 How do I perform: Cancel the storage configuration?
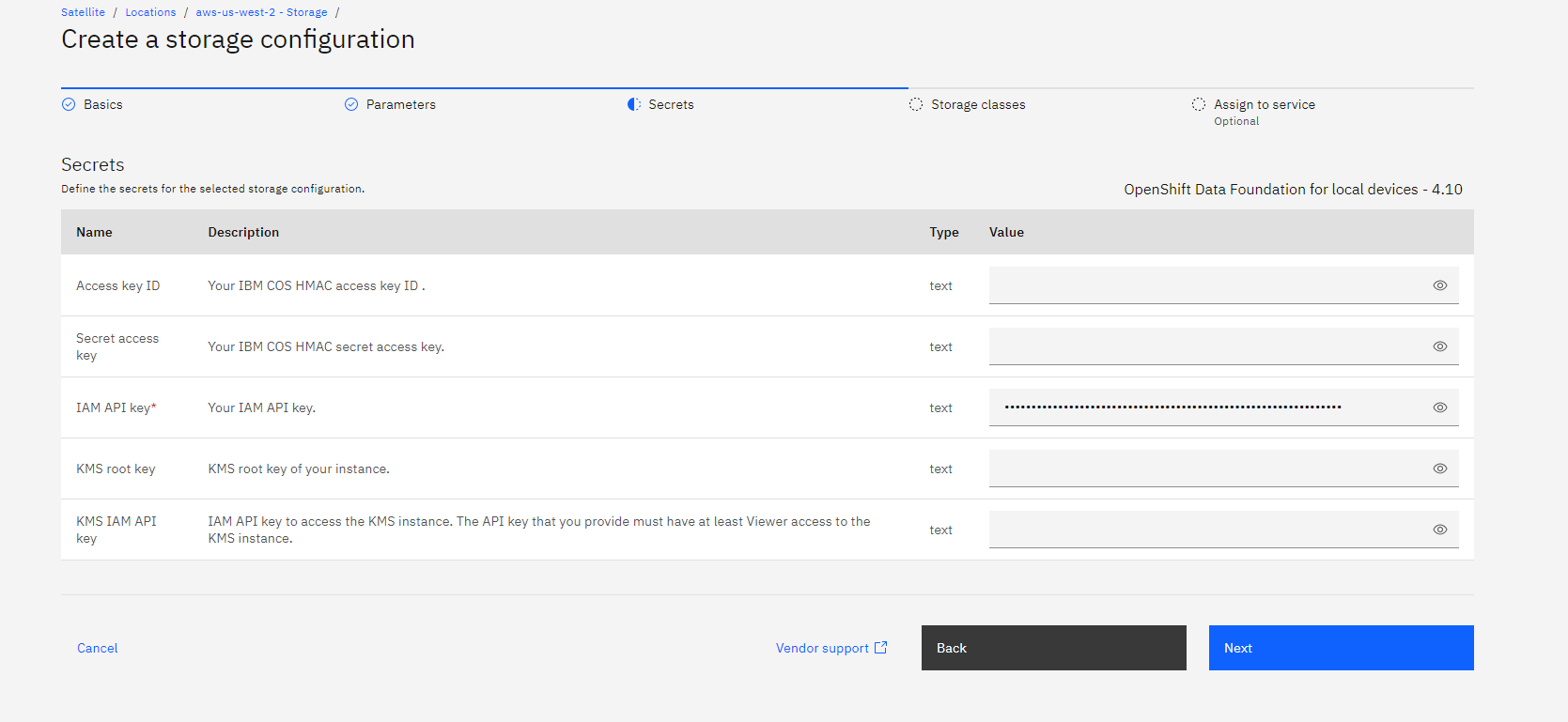point(98,648)
